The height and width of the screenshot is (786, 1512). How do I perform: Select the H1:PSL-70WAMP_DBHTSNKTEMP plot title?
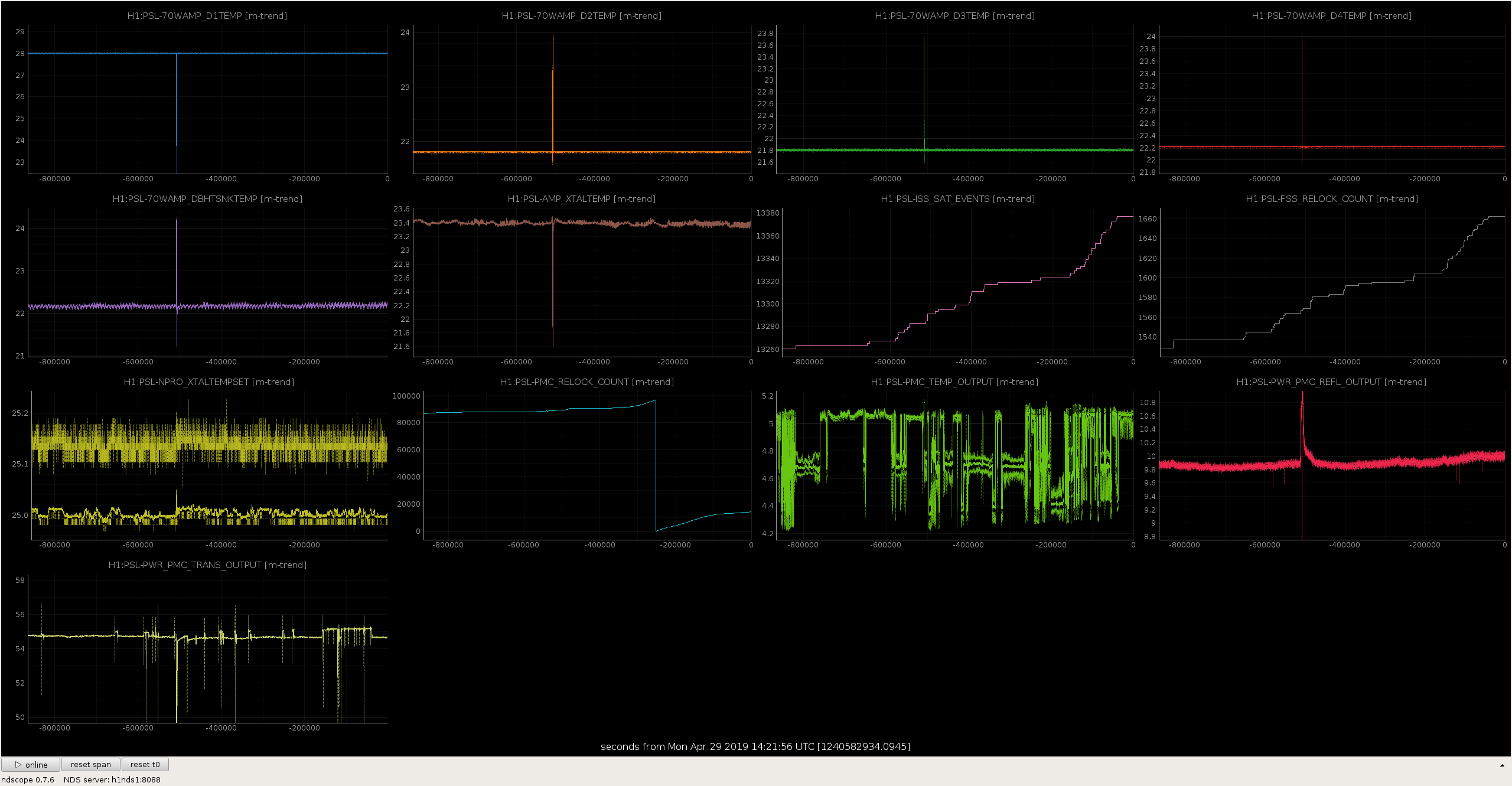tap(207, 199)
